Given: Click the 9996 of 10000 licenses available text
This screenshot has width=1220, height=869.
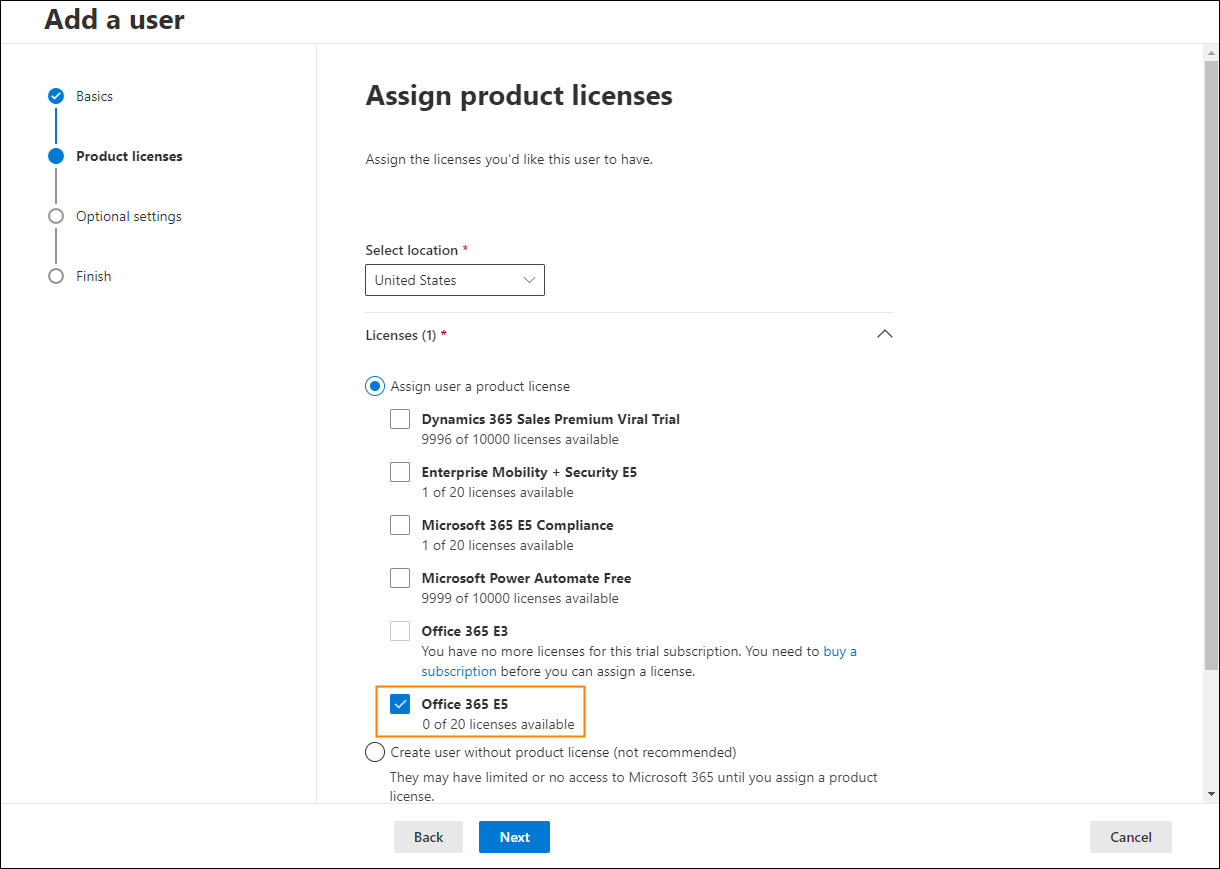Looking at the screenshot, I should coord(520,439).
